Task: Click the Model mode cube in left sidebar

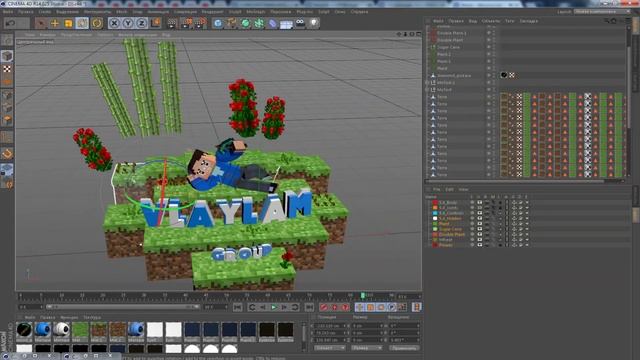Action: click(7, 56)
